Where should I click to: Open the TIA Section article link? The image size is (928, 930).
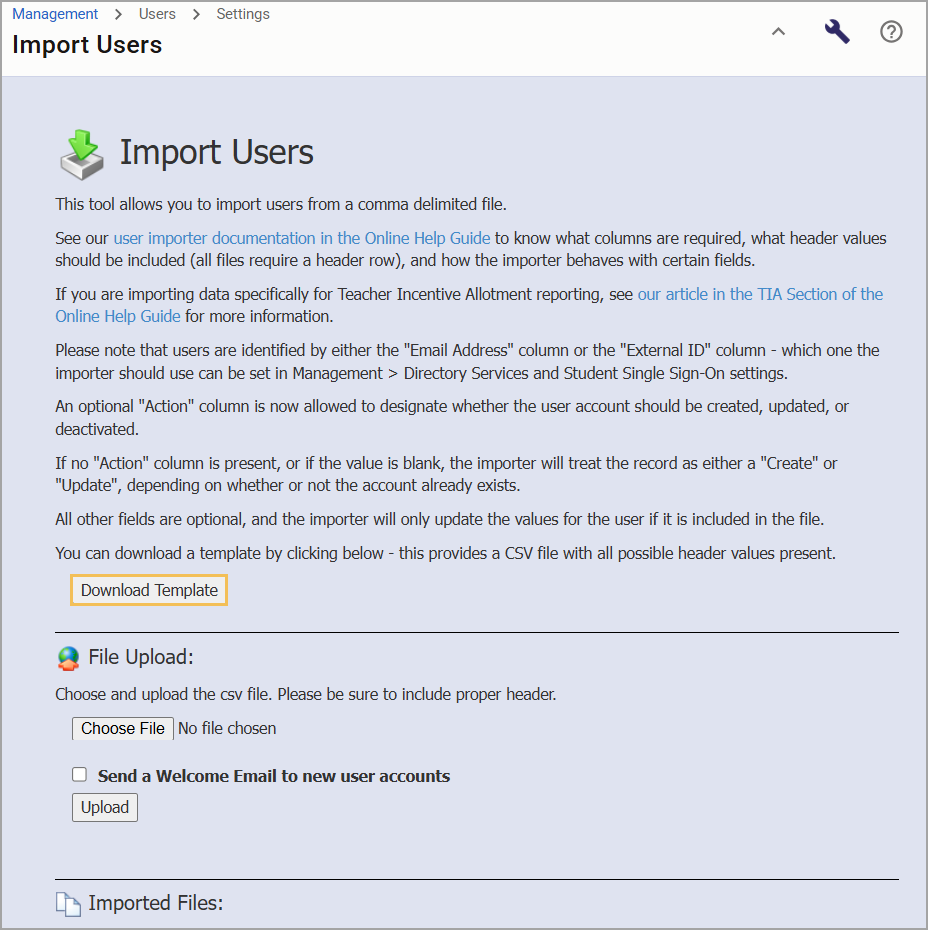pos(760,294)
